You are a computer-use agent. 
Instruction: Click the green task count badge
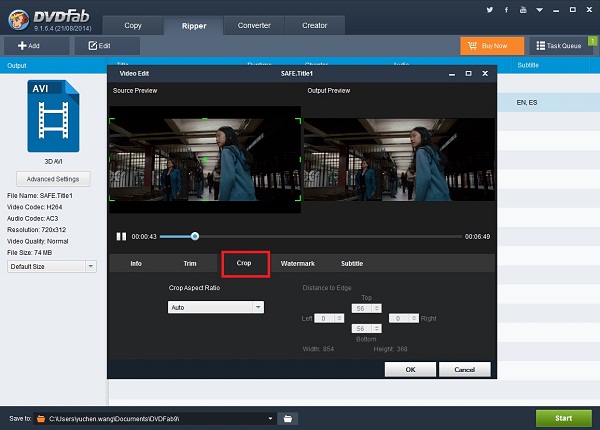[x=593, y=41]
